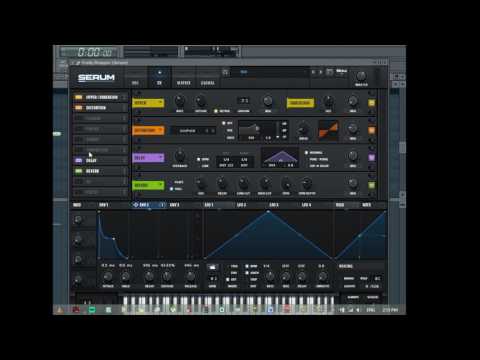This screenshot has height=360, width=480.
Task: Select Normal delay mode
Action: point(313,153)
